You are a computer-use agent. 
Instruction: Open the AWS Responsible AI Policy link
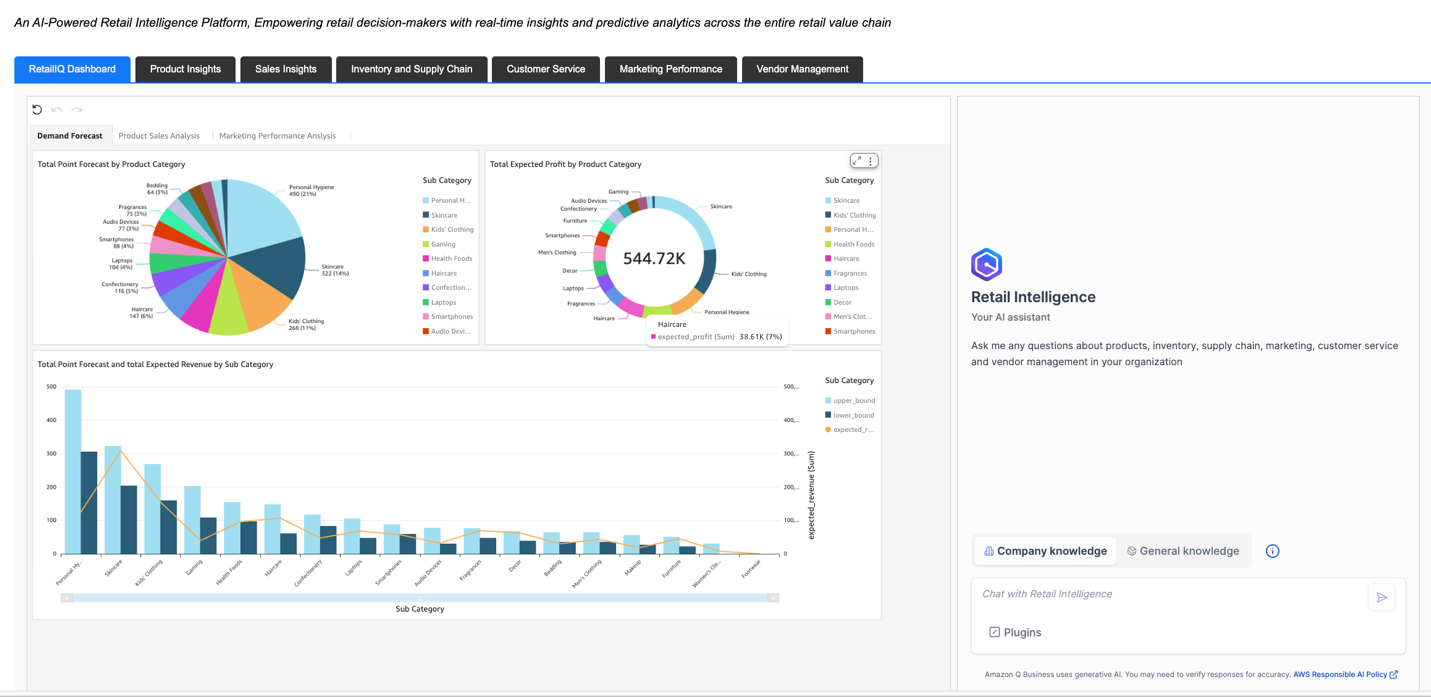1342,674
